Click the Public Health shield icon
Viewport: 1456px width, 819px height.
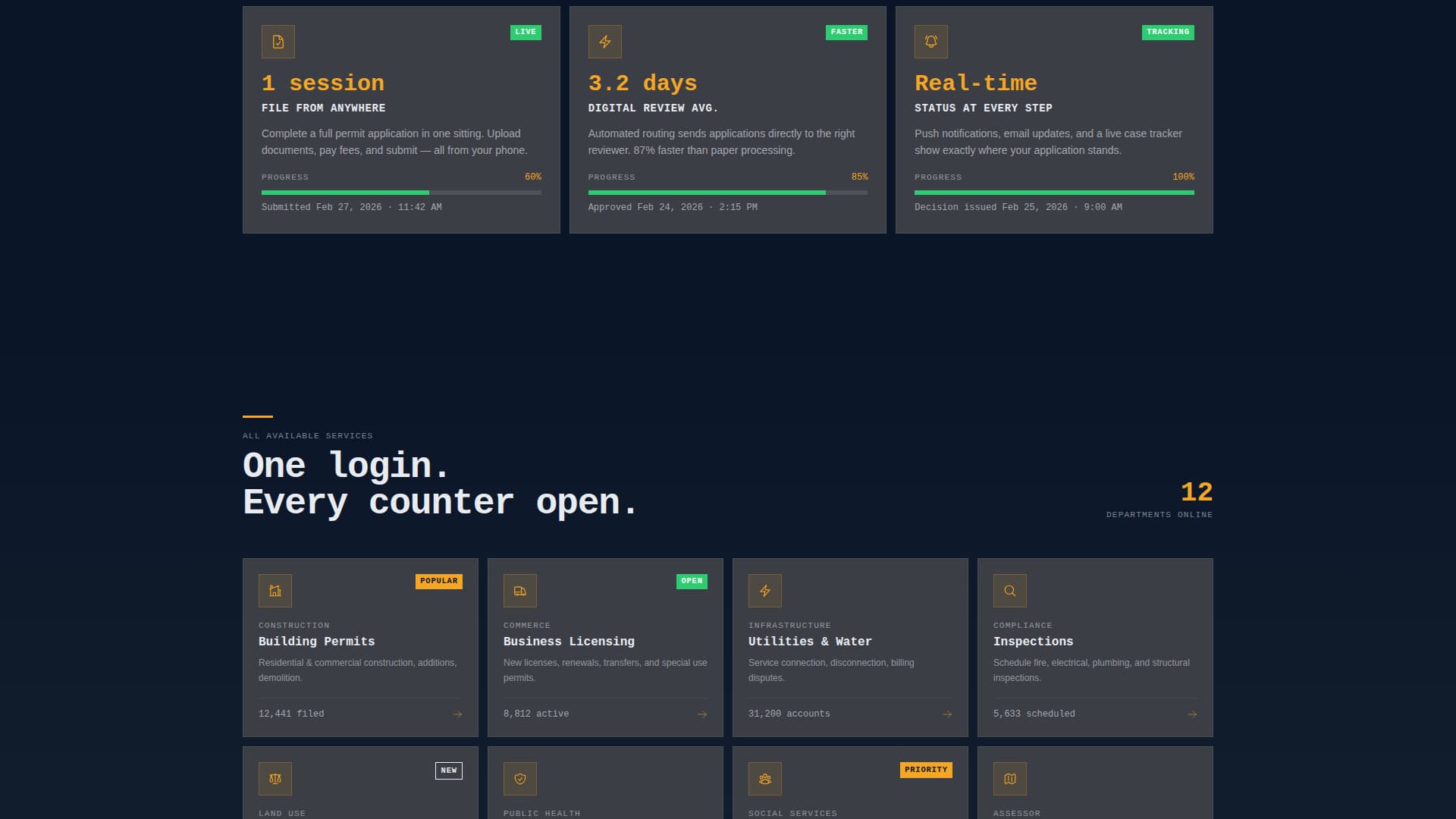[x=520, y=779]
